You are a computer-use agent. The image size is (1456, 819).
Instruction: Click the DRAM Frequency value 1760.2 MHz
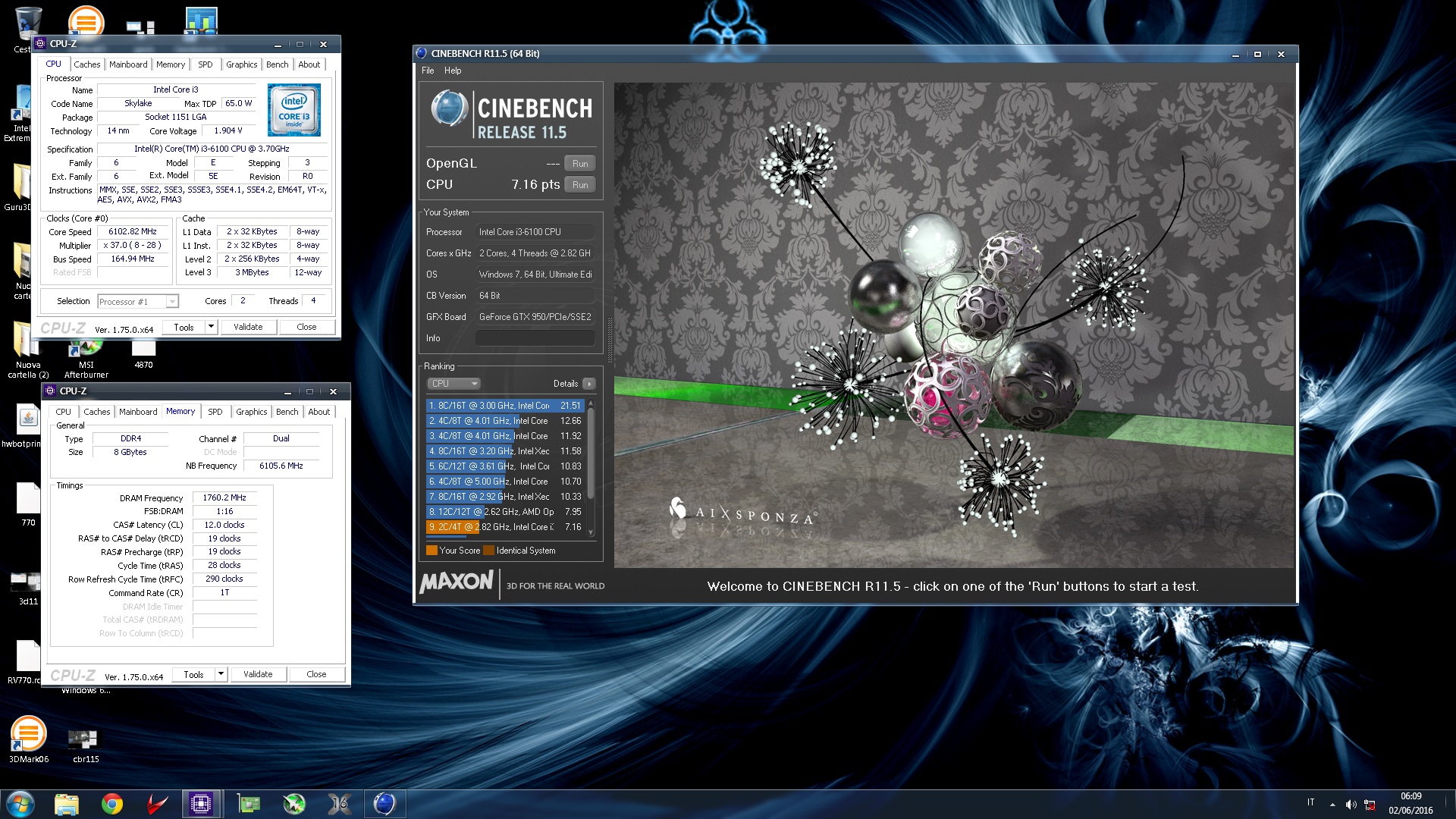point(224,498)
